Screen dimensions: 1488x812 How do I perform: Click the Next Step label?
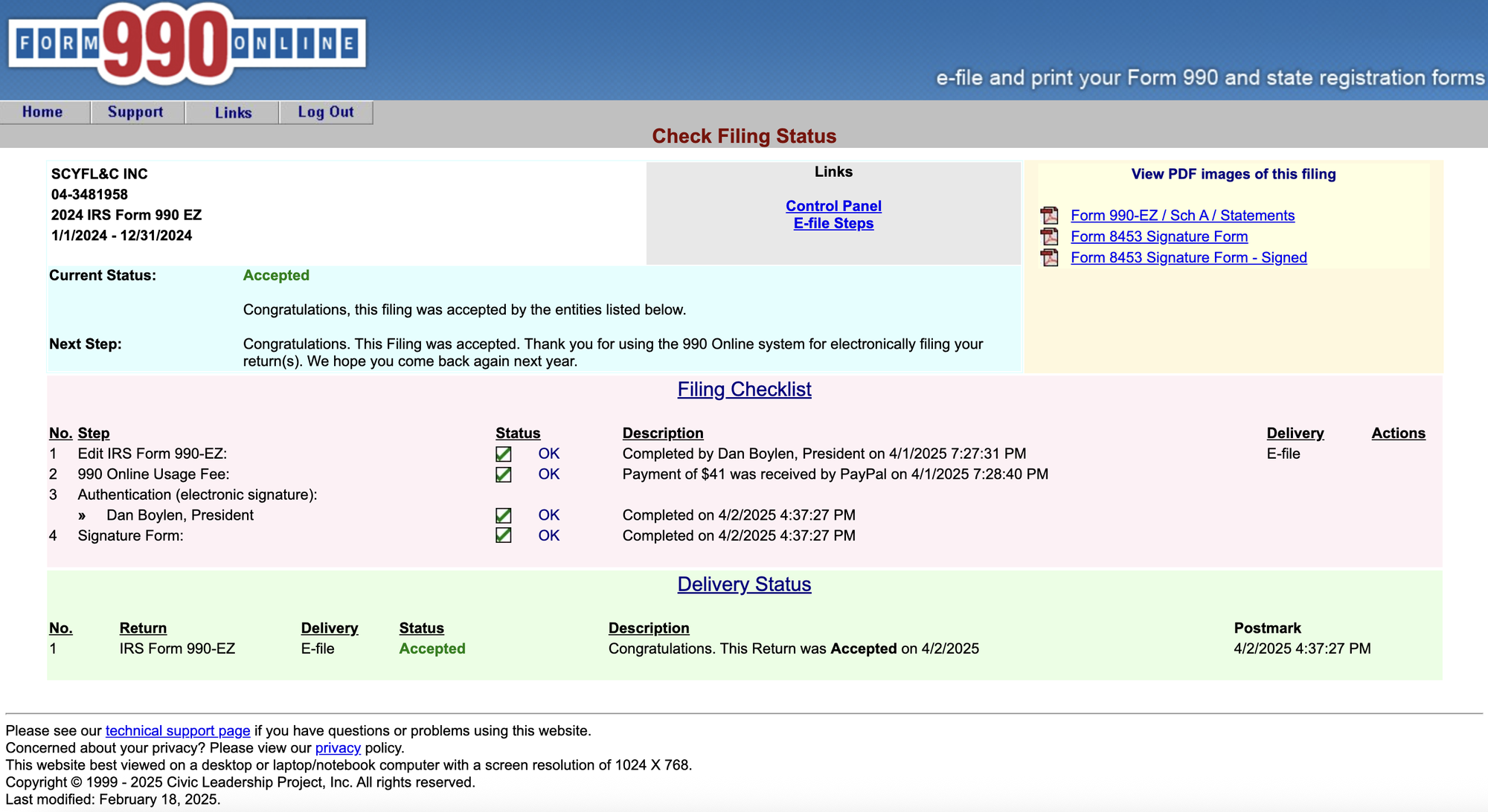(86, 344)
